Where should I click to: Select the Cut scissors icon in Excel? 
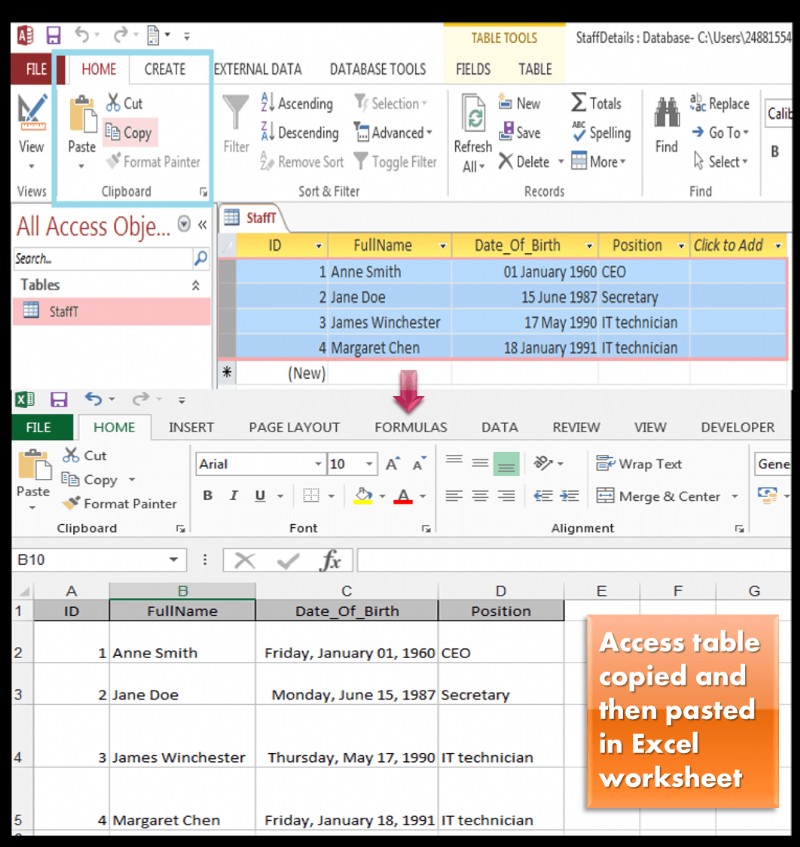tap(72, 455)
